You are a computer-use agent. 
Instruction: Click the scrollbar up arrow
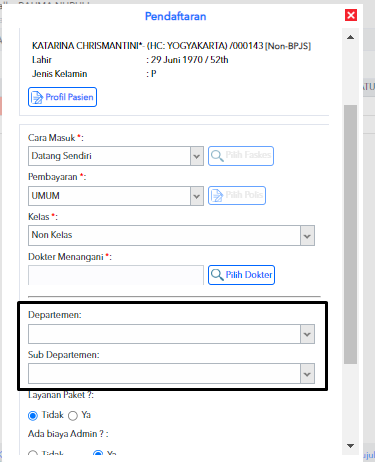350,37
